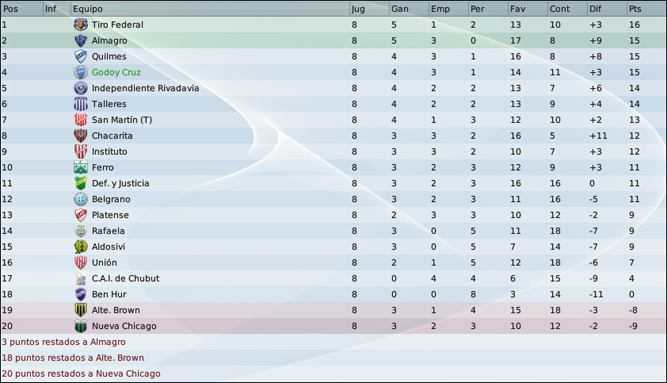Click the Def. y Justicia badge
Screen dimensions: 667x383
pyautogui.click(x=80, y=183)
